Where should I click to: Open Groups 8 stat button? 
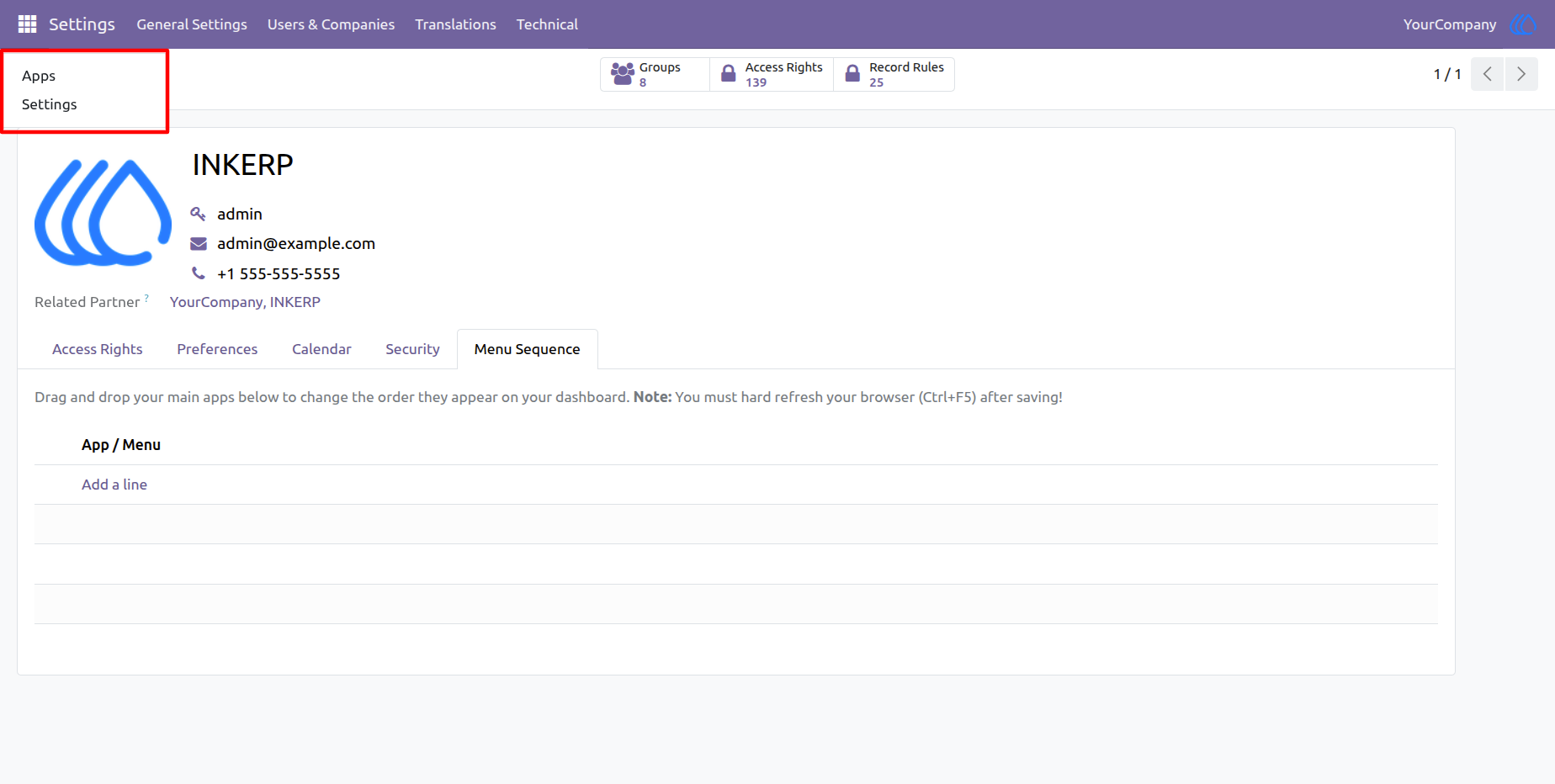coord(655,74)
